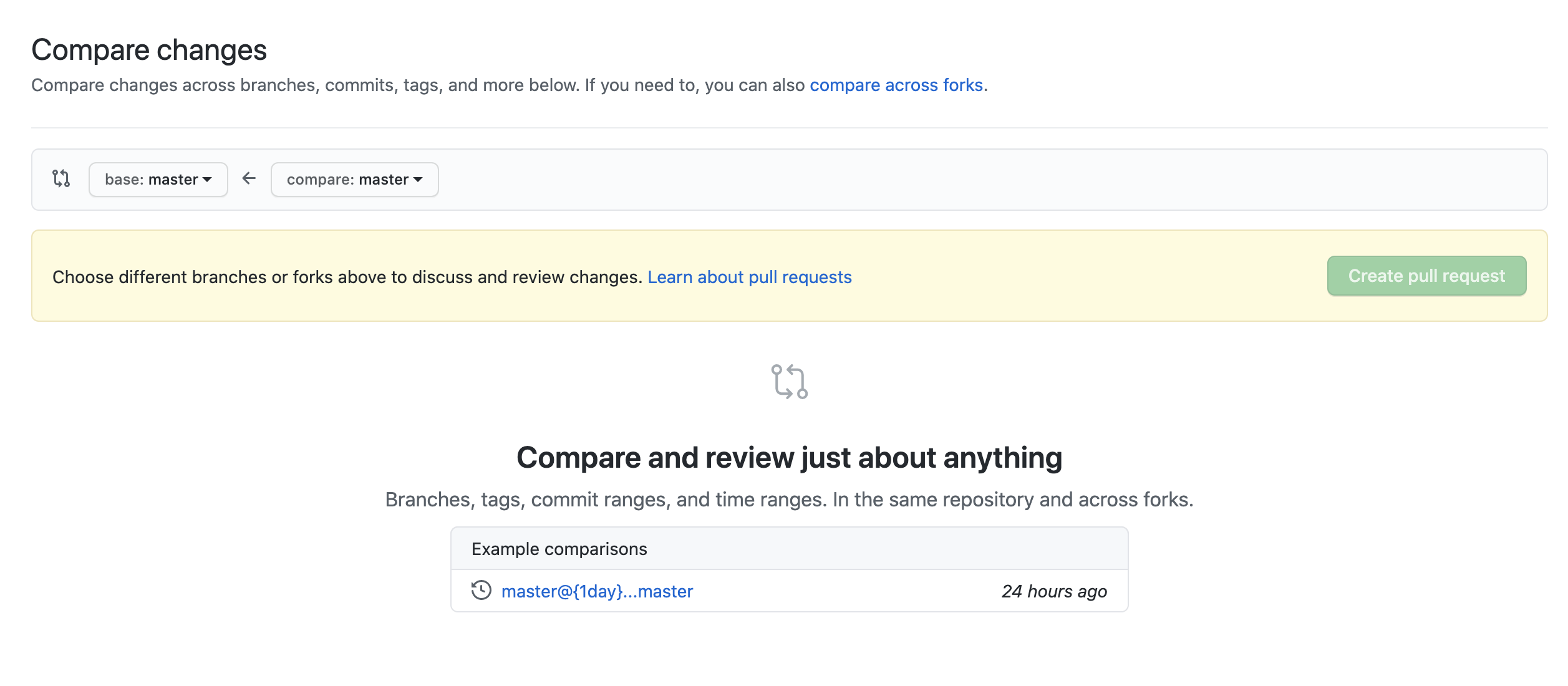Click the Compare changes across branches description text
Viewport: 1568px width, 686px height.
click(418, 85)
